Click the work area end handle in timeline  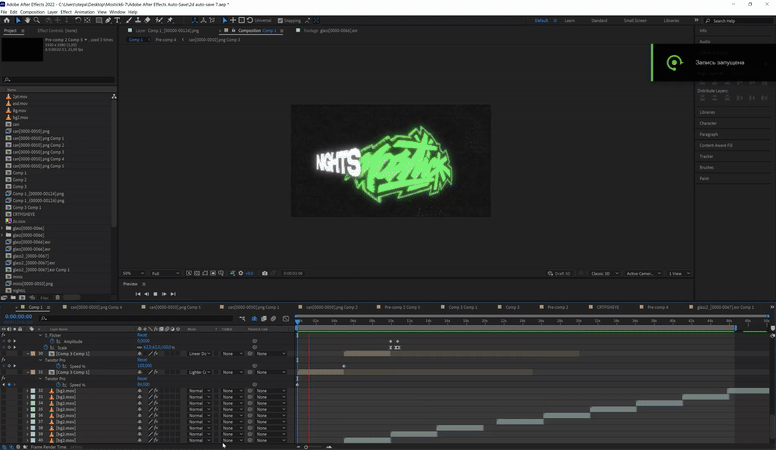[735, 328]
